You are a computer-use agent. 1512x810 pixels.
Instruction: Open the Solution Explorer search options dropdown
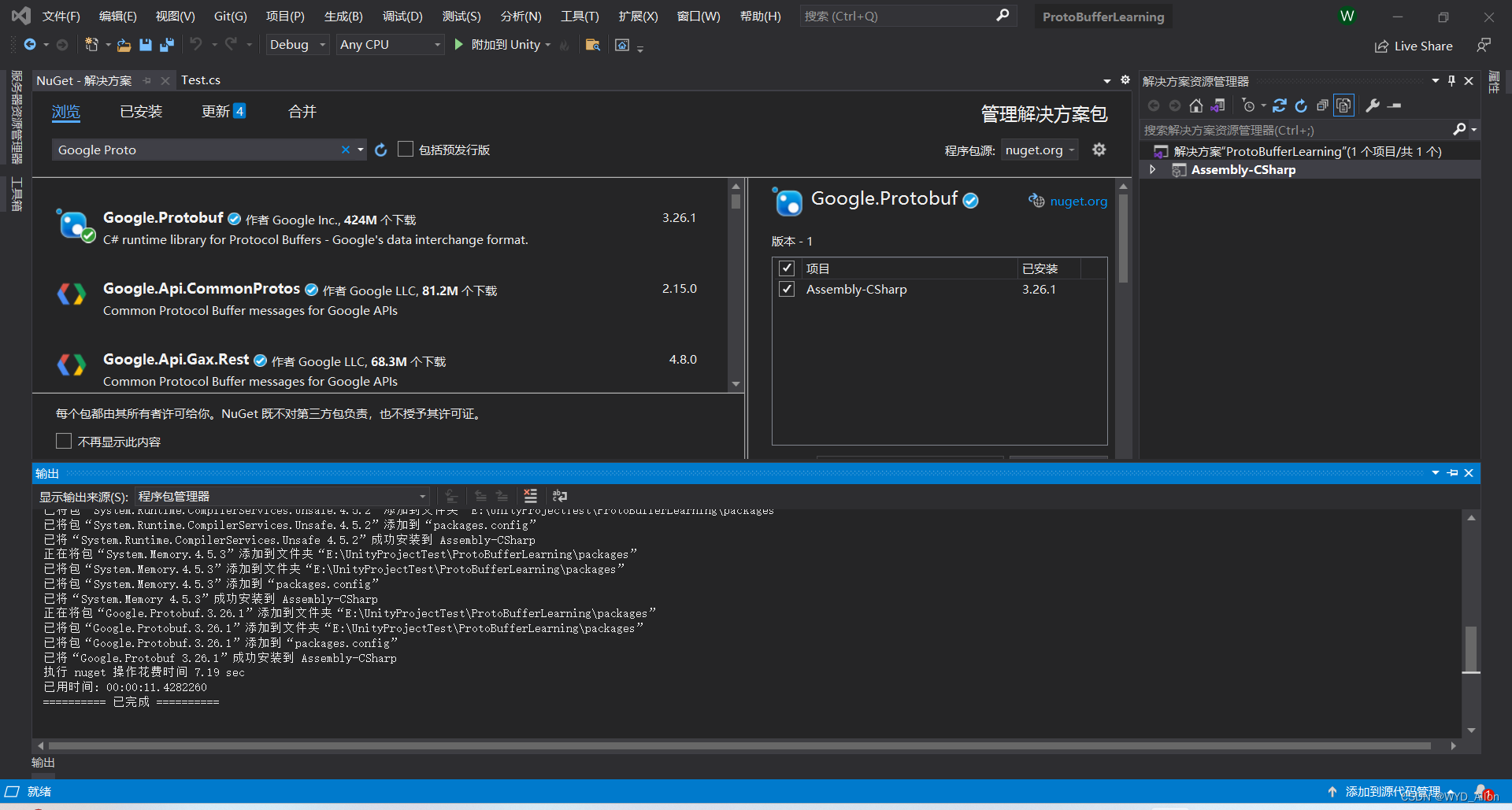tap(1474, 129)
